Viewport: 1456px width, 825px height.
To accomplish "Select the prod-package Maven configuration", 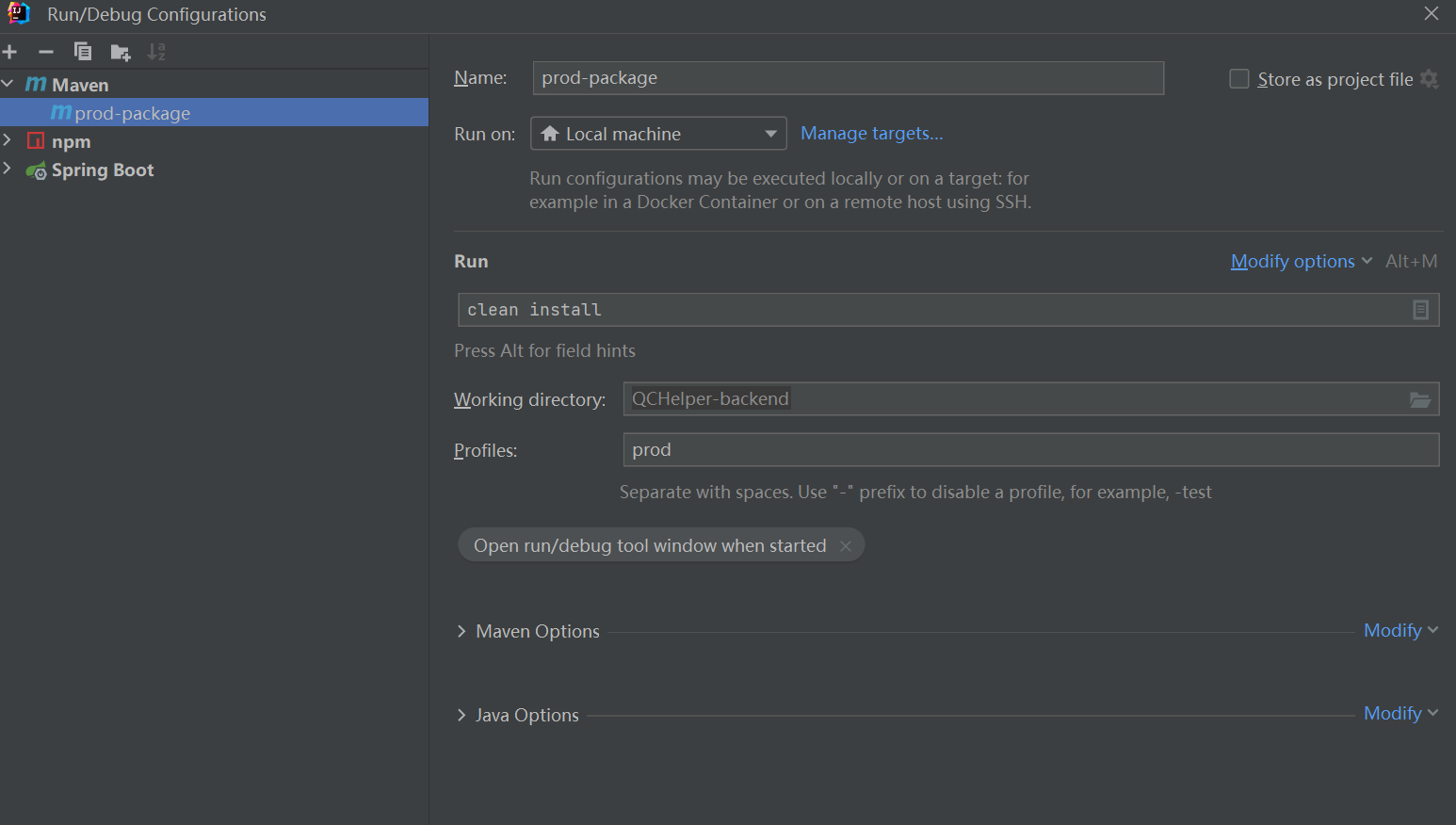I will (x=132, y=113).
